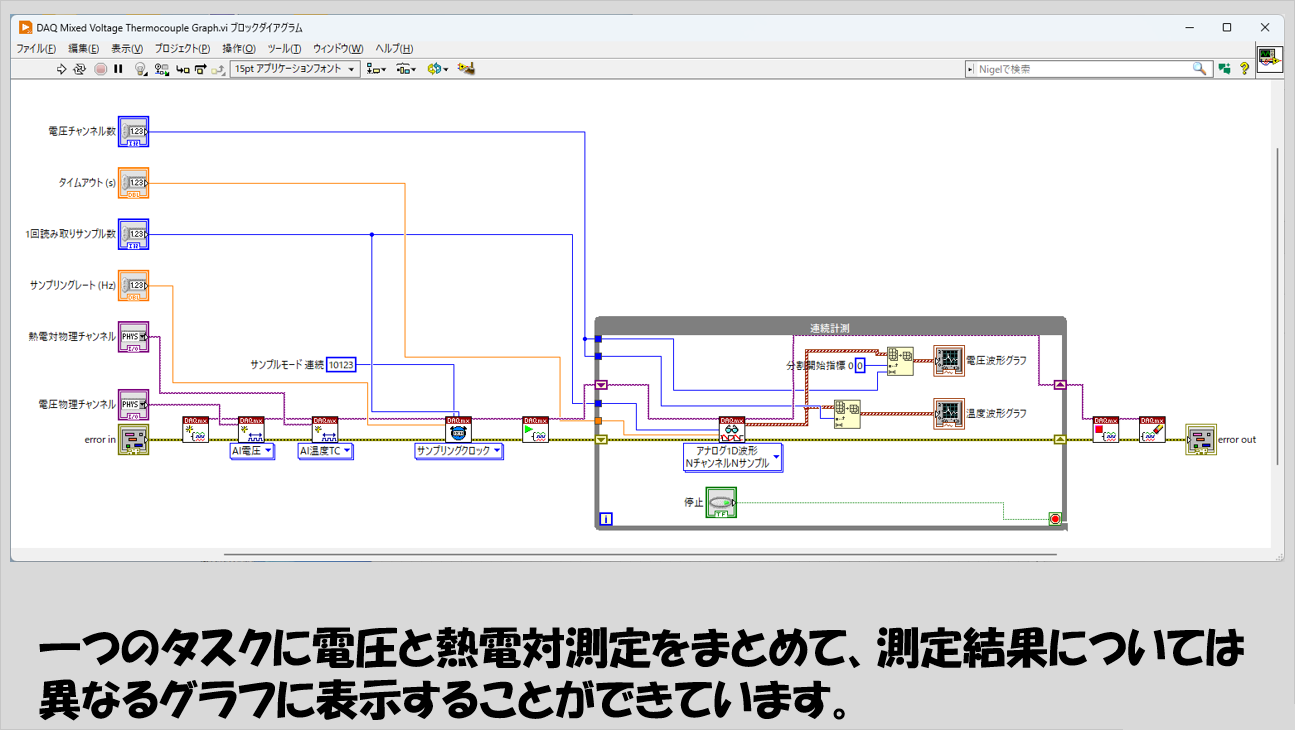Open the Align Objects dropdown
1295x730 pixels.
(377, 69)
